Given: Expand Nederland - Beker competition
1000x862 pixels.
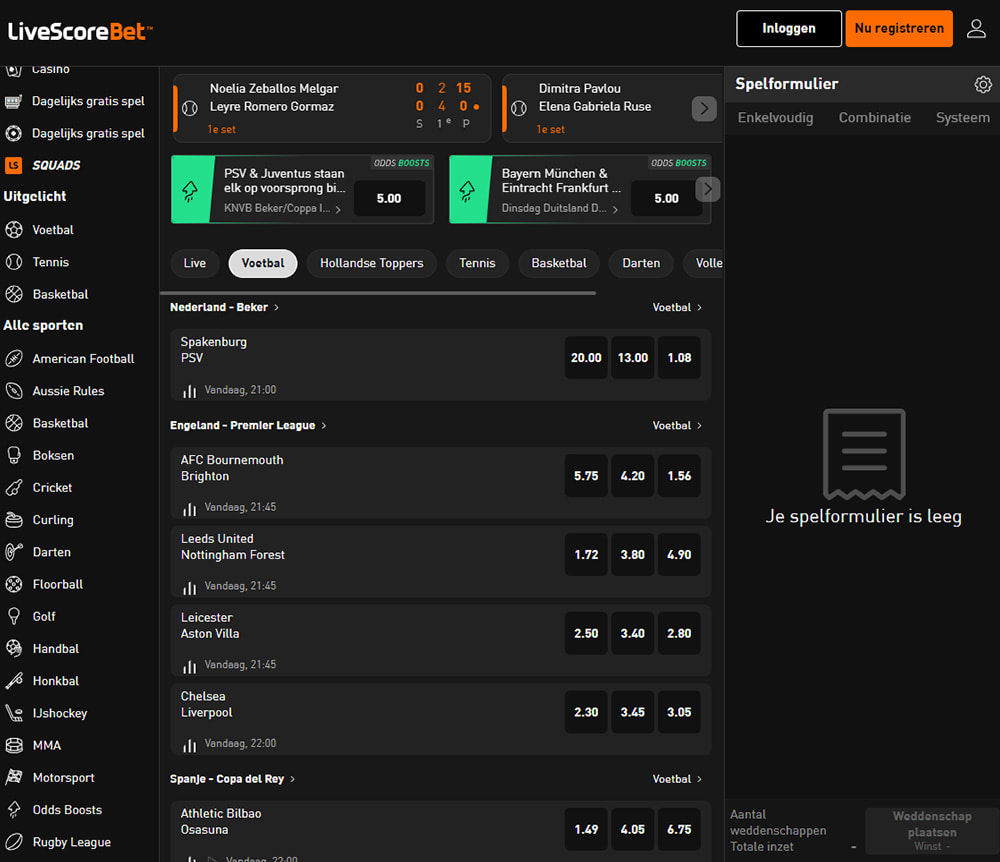Looking at the screenshot, I should 224,307.
